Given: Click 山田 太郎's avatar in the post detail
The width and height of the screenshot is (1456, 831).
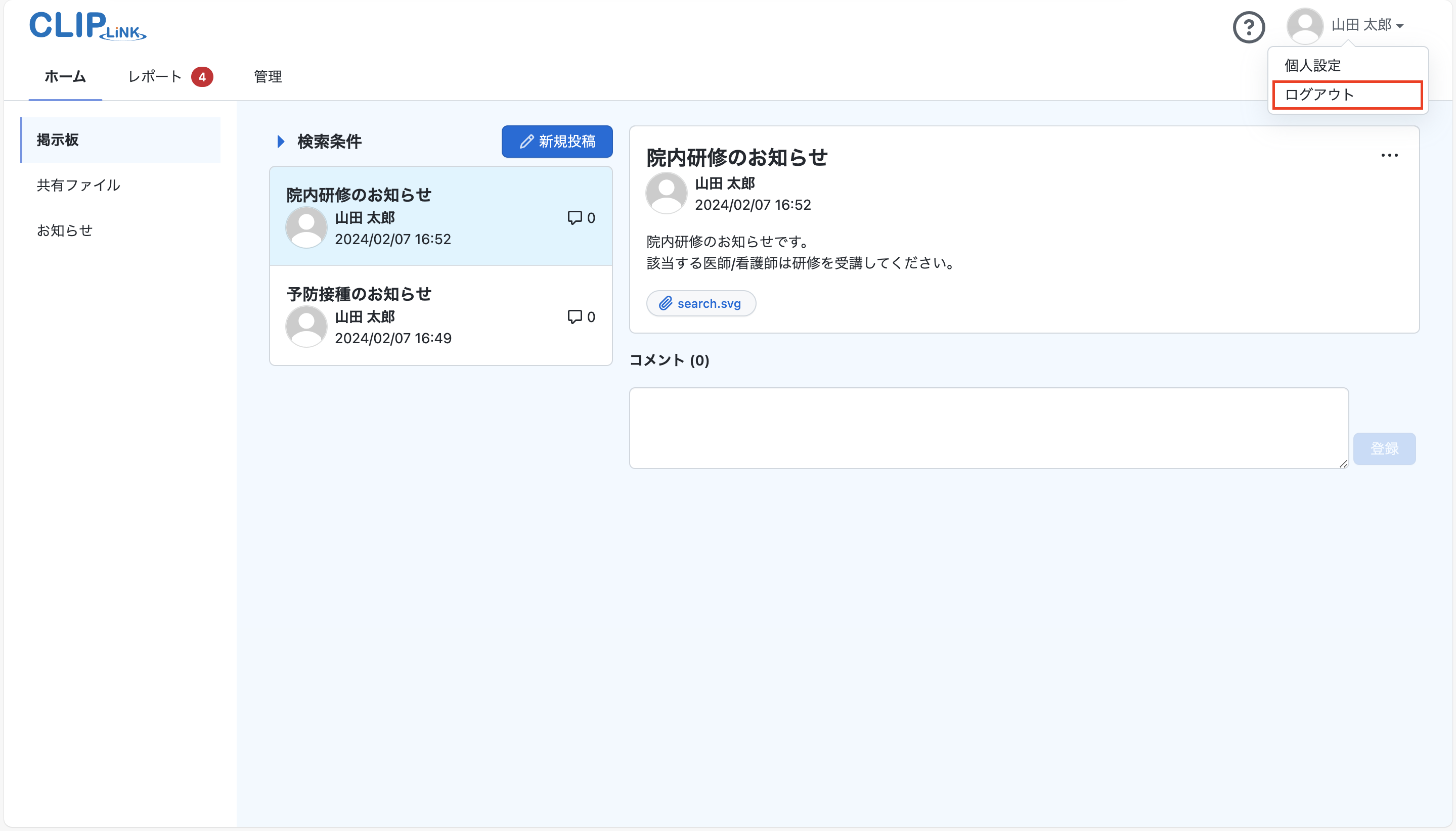Looking at the screenshot, I should (x=666, y=193).
